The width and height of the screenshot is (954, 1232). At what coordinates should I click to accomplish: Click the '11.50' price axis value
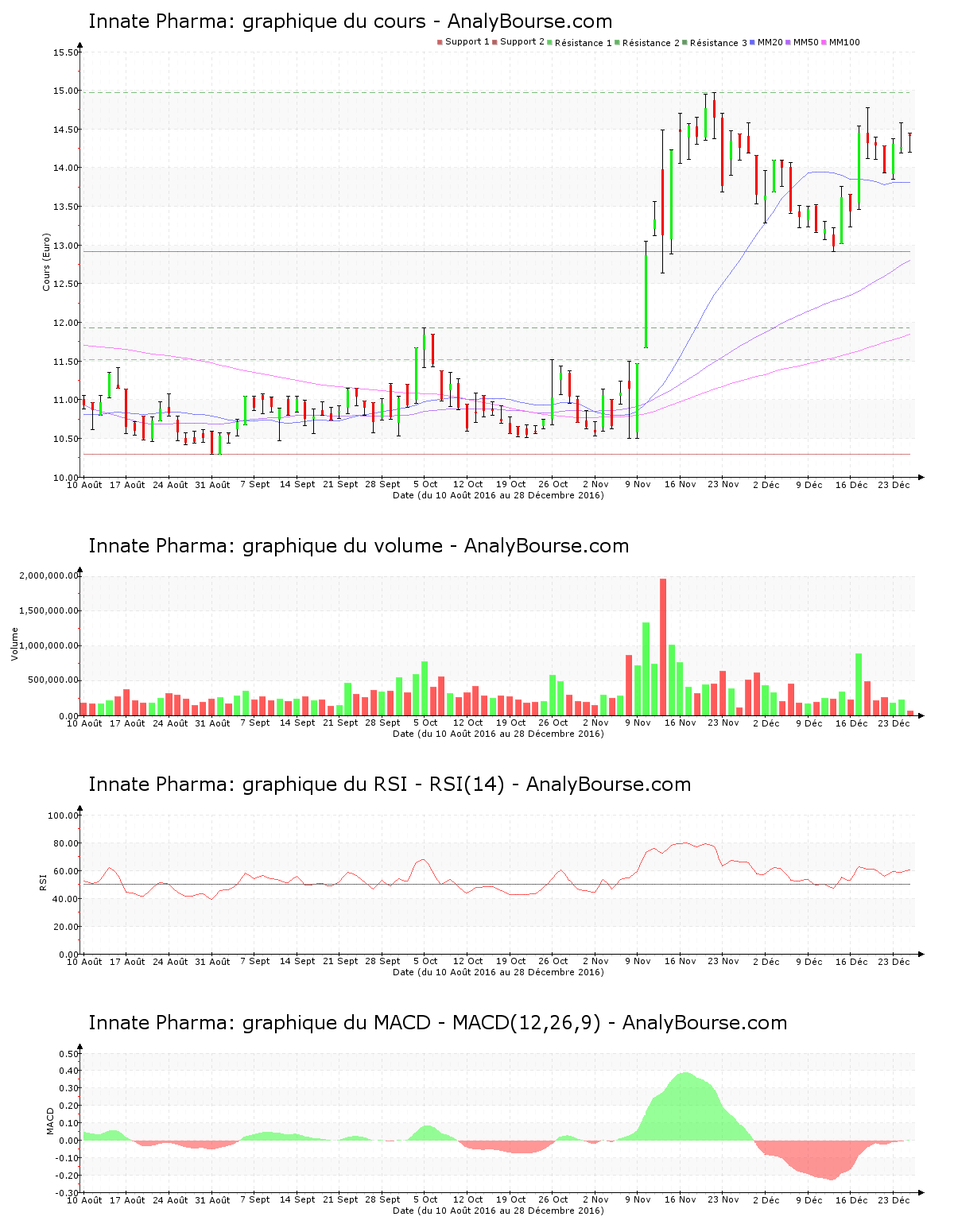[66, 362]
